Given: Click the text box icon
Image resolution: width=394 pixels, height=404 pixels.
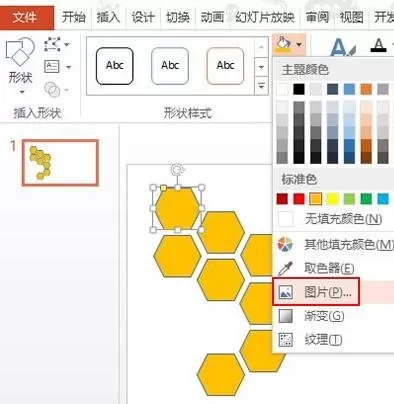Looking at the screenshot, I should tap(52, 67).
